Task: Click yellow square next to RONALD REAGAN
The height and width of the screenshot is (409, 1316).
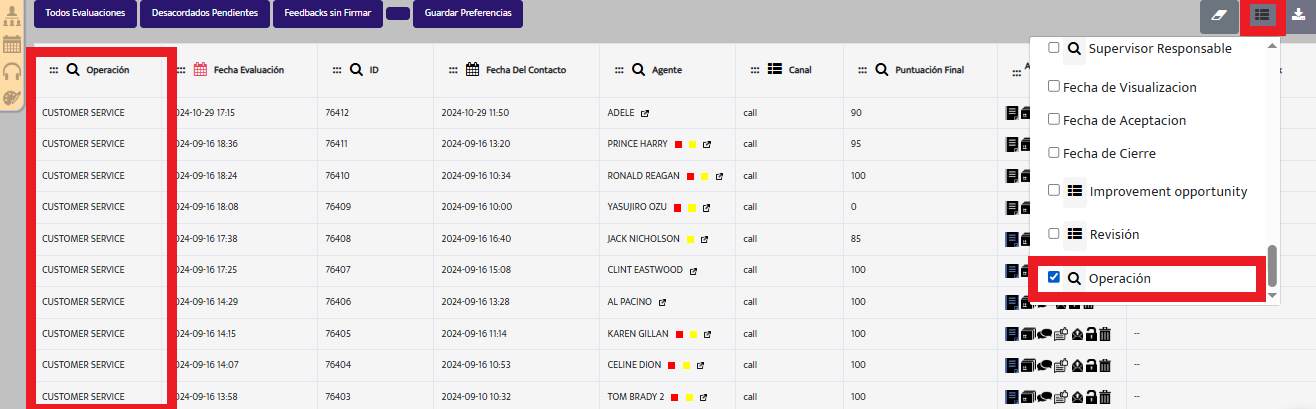Action: 704,176
